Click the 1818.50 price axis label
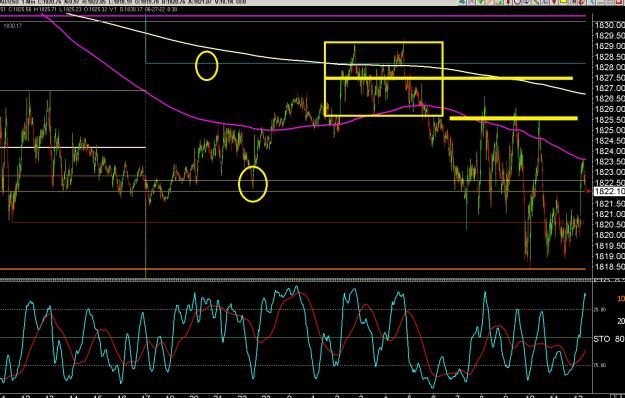The image size is (625, 398). point(610,267)
